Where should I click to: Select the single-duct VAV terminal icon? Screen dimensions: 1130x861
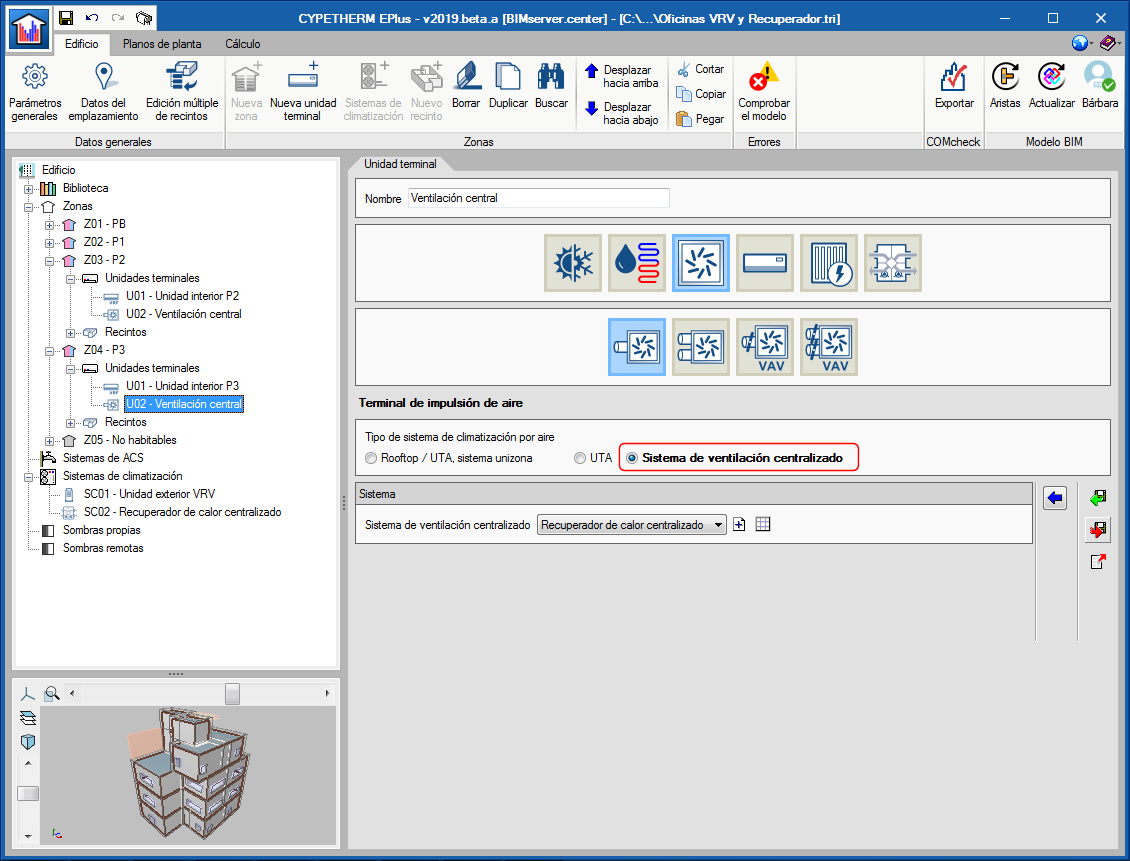pyautogui.click(x=765, y=347)
